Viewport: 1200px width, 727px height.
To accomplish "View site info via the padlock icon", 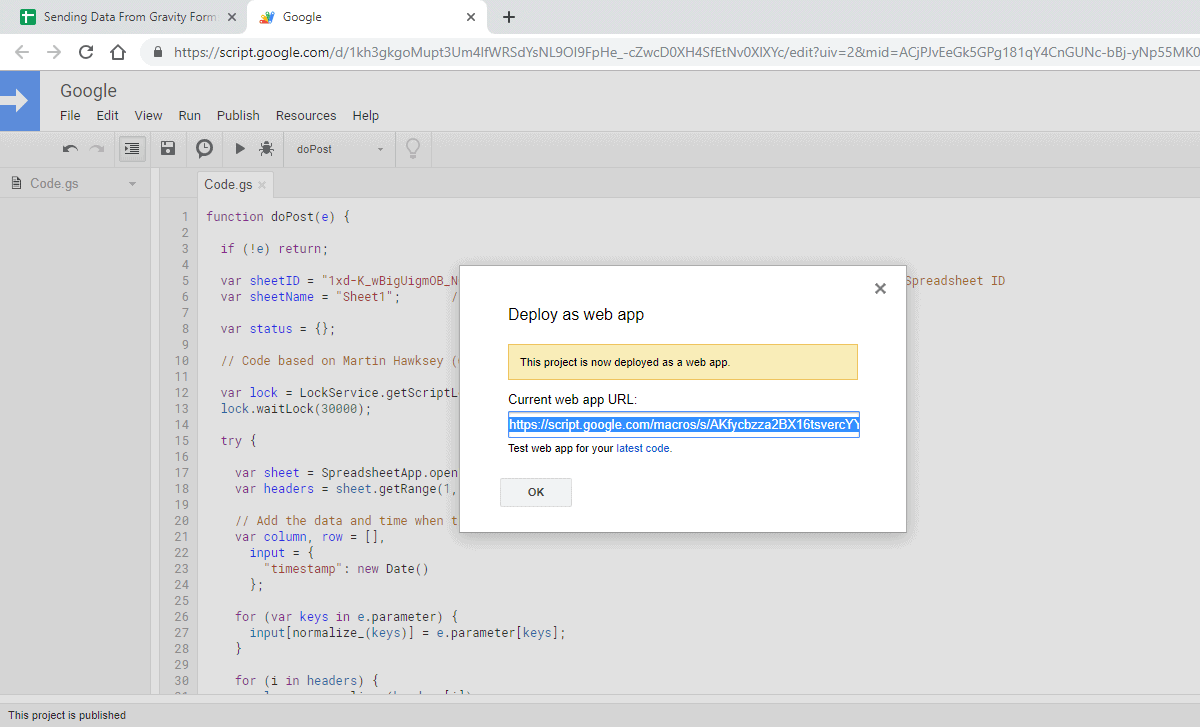I will pos(157,52).
